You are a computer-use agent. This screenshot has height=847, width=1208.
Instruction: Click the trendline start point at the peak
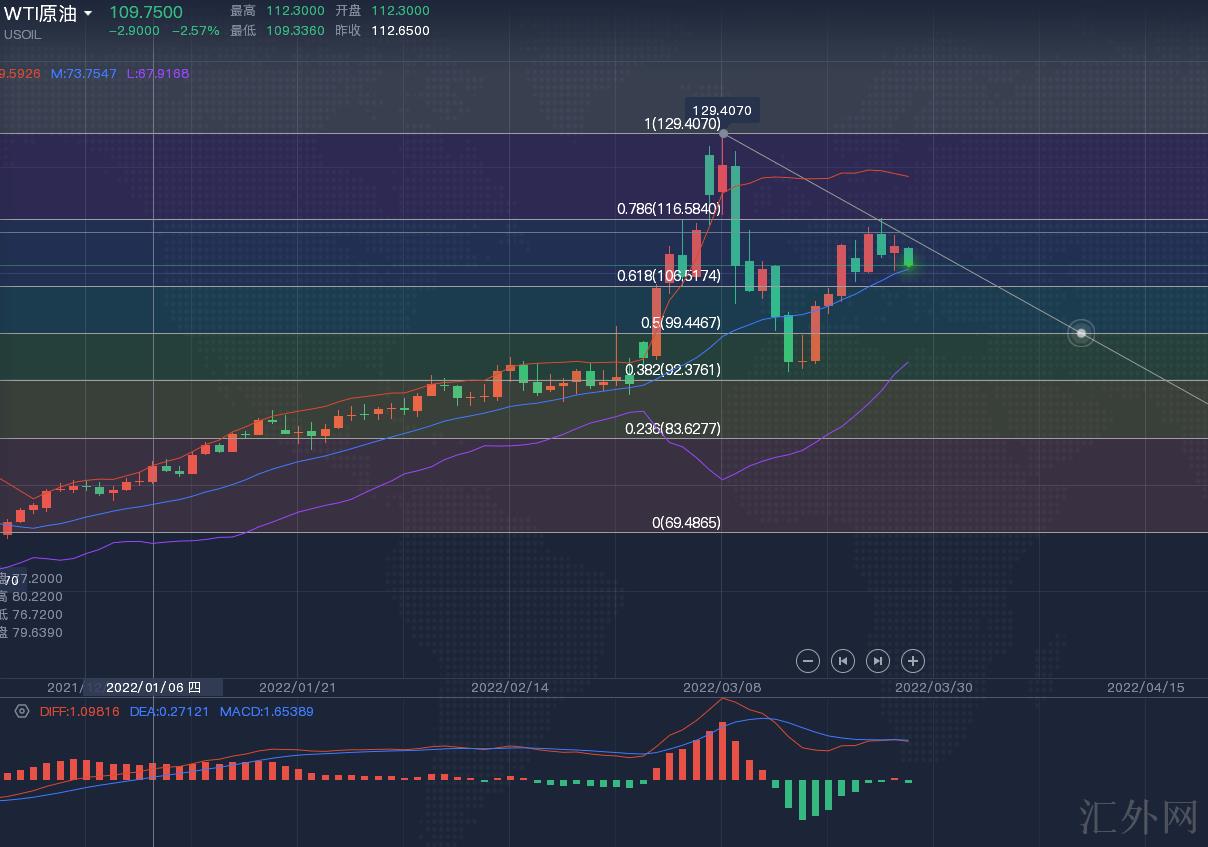pos(722,133)
